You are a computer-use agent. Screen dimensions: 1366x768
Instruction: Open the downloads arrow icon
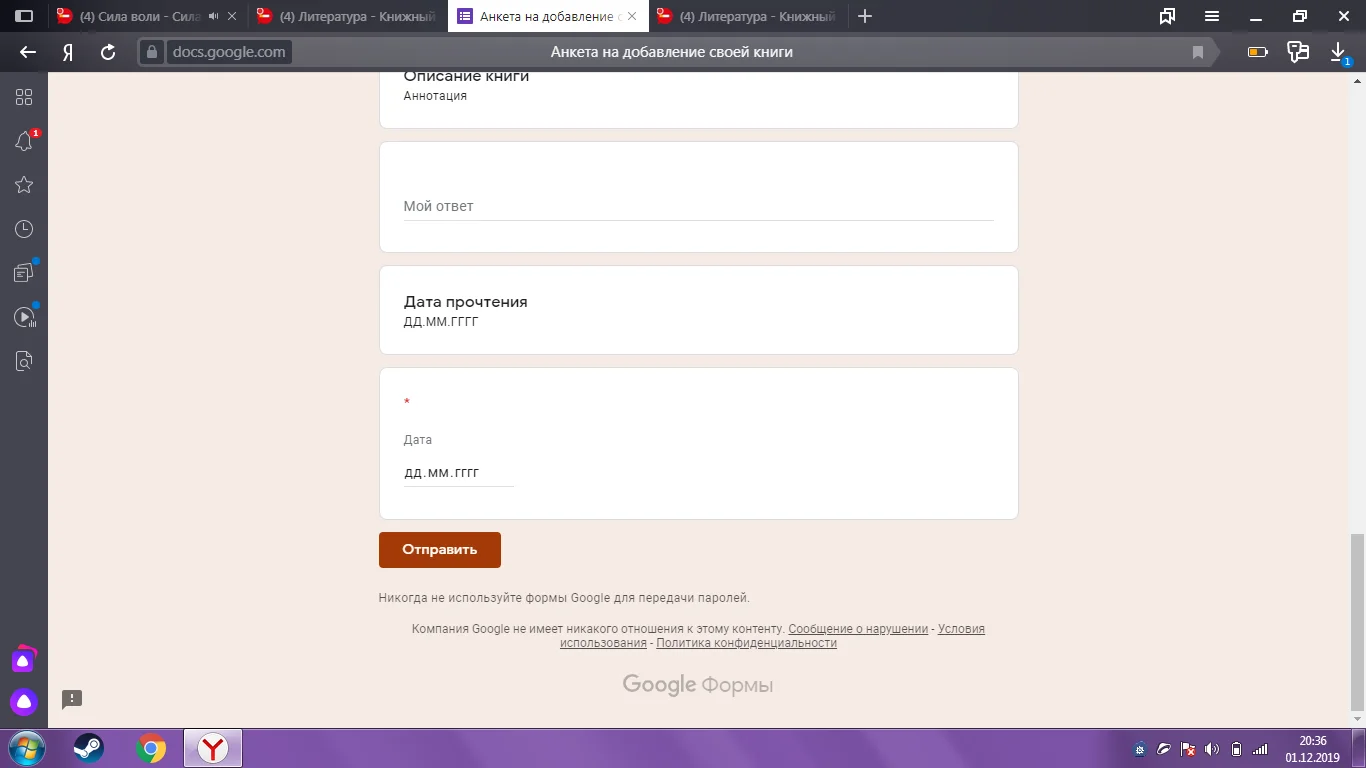[1339, 52]
